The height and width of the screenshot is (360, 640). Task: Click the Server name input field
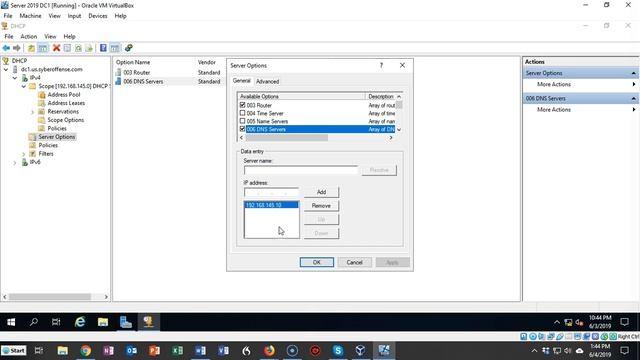tap(301, 170)
